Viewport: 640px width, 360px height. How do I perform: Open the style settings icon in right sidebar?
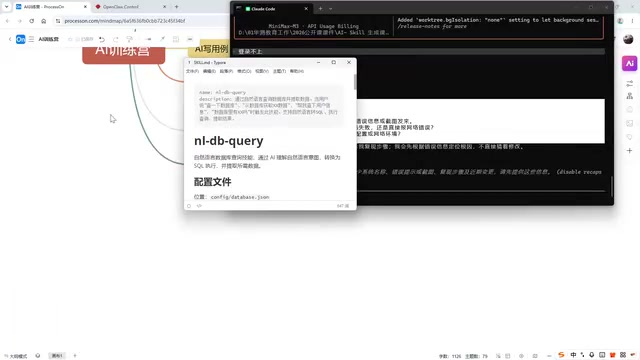[629, 83]
